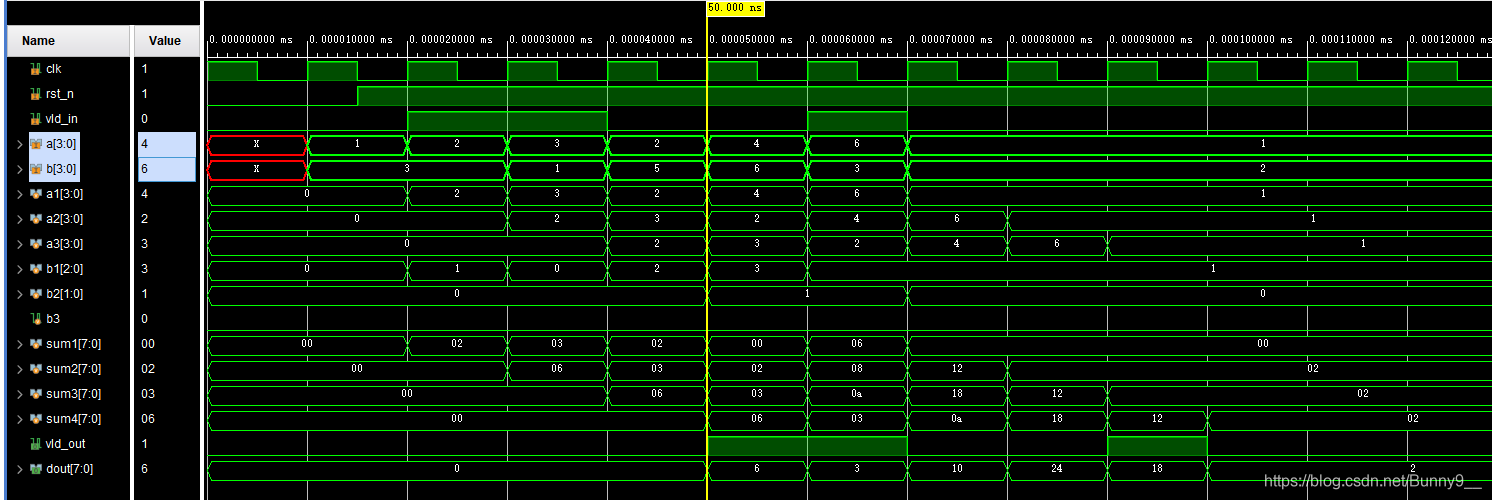Click the sum3[7:0] bus icon
The image size is (1492, 500).
coord(36,394)
